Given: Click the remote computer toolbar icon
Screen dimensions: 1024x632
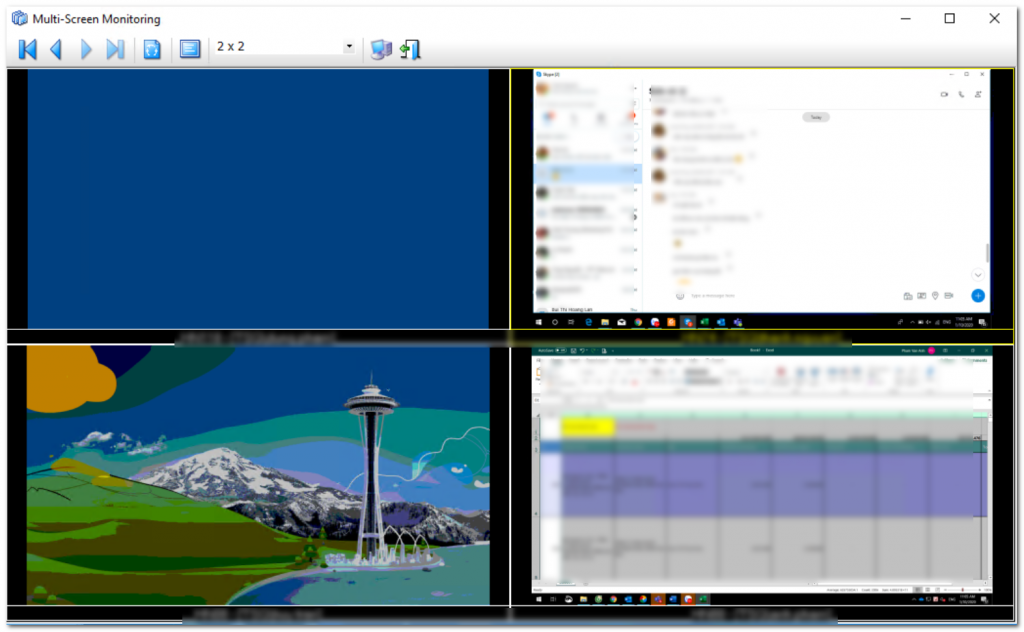Looking at the screenshot, I should pos(381,50).
